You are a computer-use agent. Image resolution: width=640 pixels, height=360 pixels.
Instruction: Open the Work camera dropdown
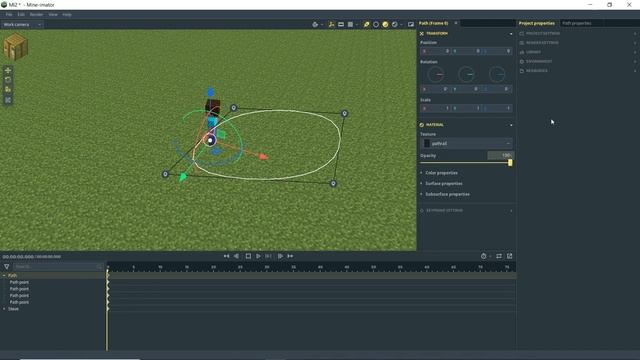(x=22, y=24)
